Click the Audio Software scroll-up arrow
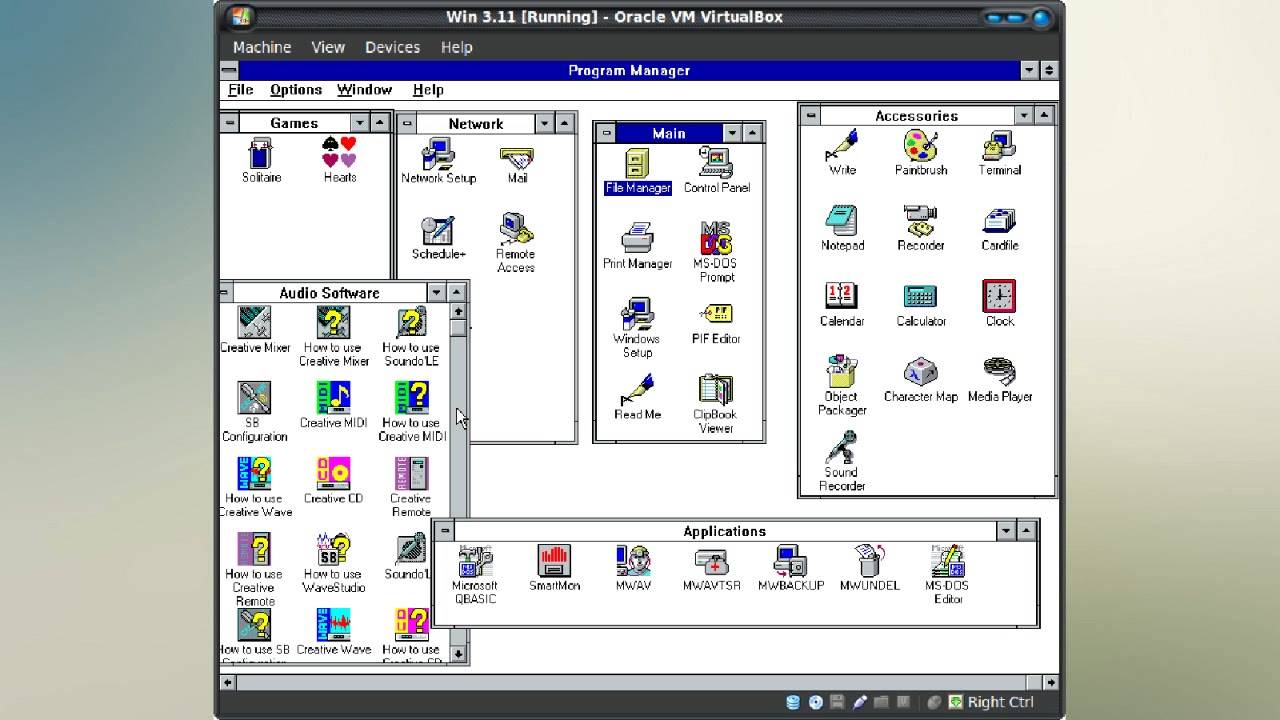This screenshot has width=1280, height=720. click(x=458, y=311)
